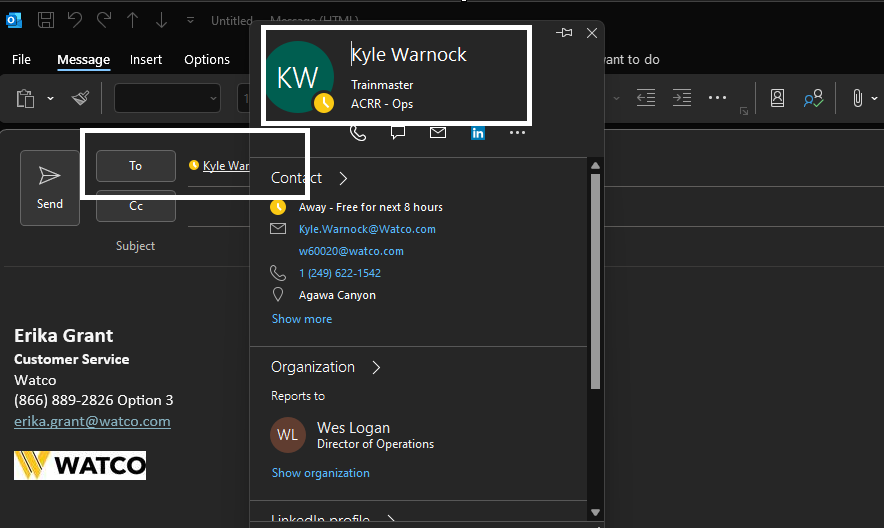Click the Format Painter brush icon
This screenshot has height=528, width=884.
80,98
